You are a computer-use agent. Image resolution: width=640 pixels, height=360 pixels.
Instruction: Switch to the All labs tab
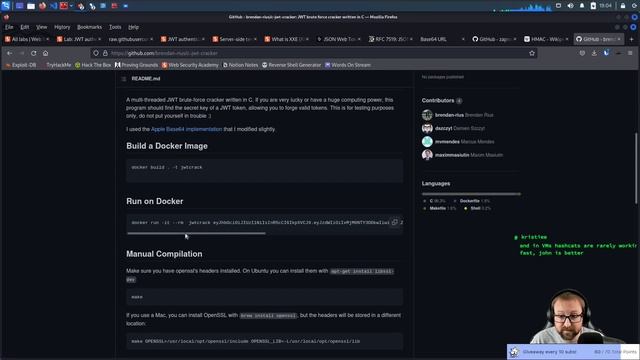[x=27, y=39]
